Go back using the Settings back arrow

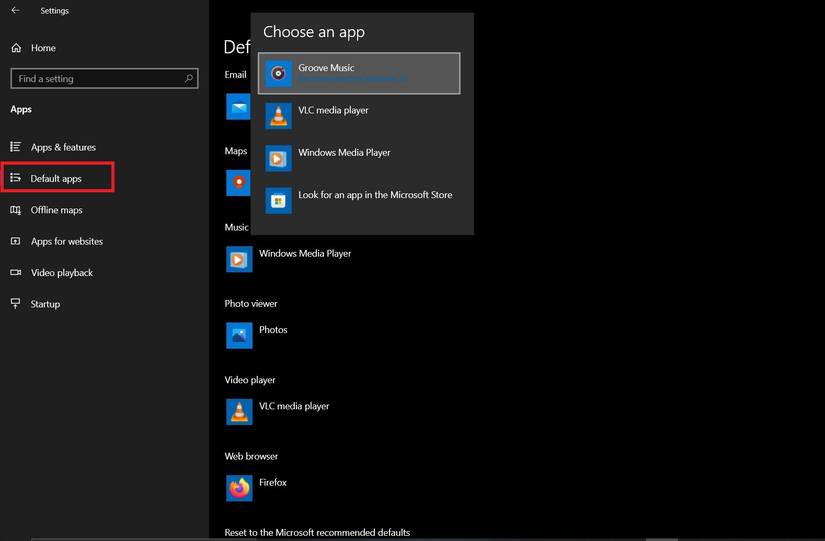15,11
